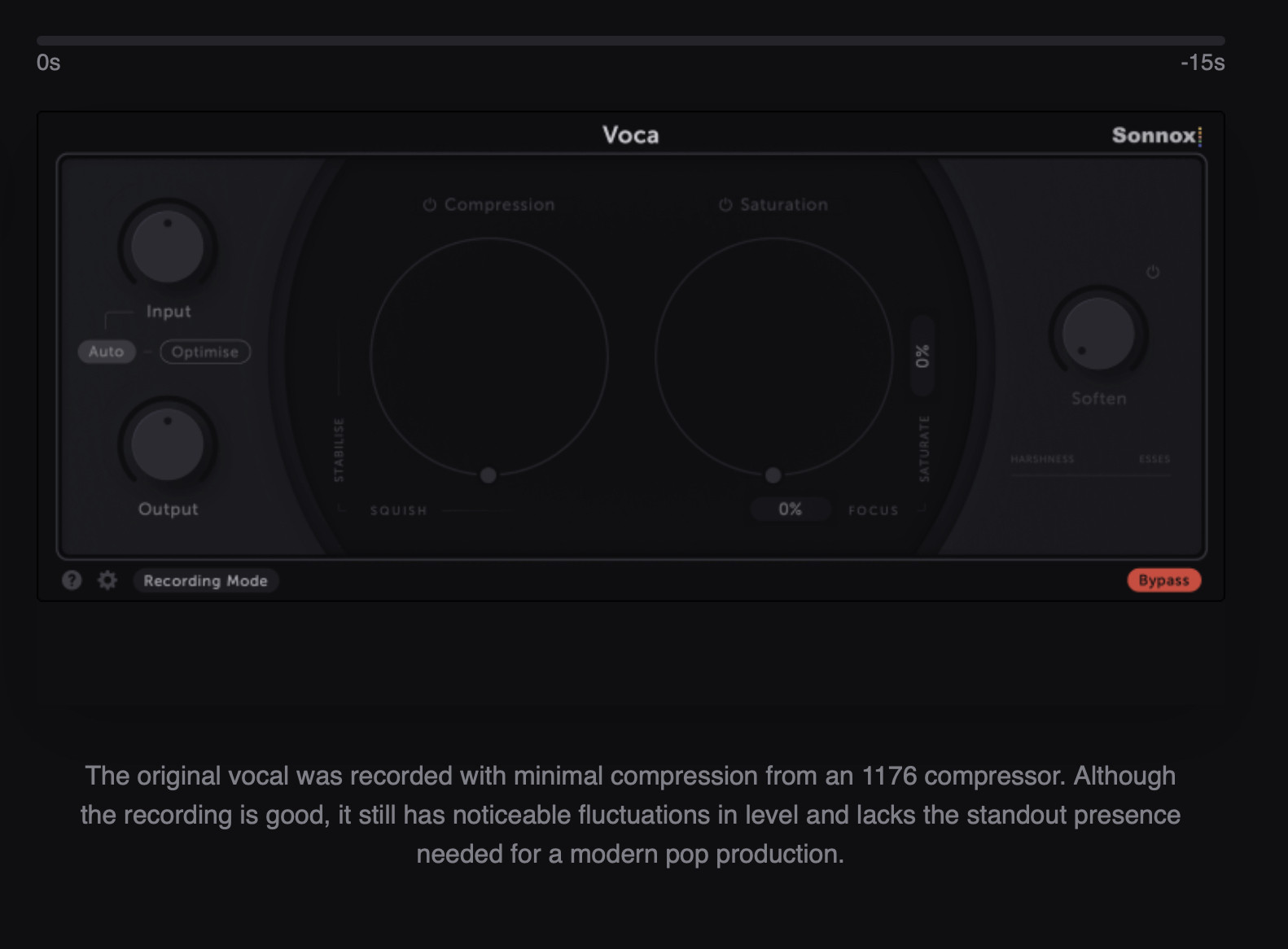Open the settings gear icon
Viewport: 1288px width, 949px height.
pyautogui.click(x=107, y=580)
